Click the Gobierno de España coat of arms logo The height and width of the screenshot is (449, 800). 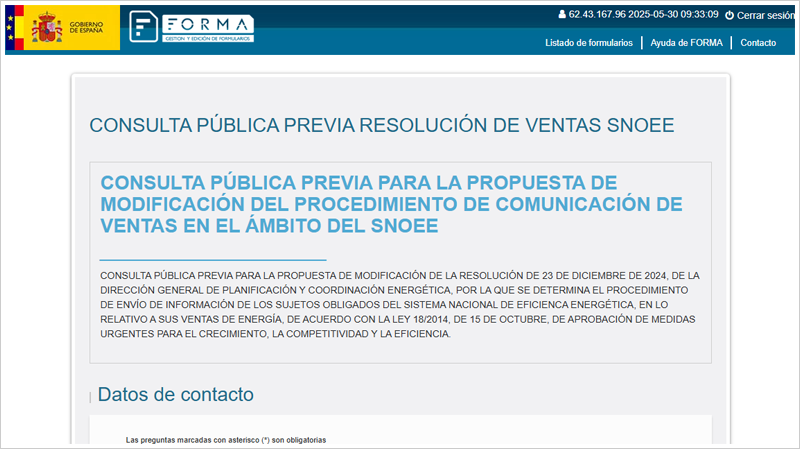47,28
